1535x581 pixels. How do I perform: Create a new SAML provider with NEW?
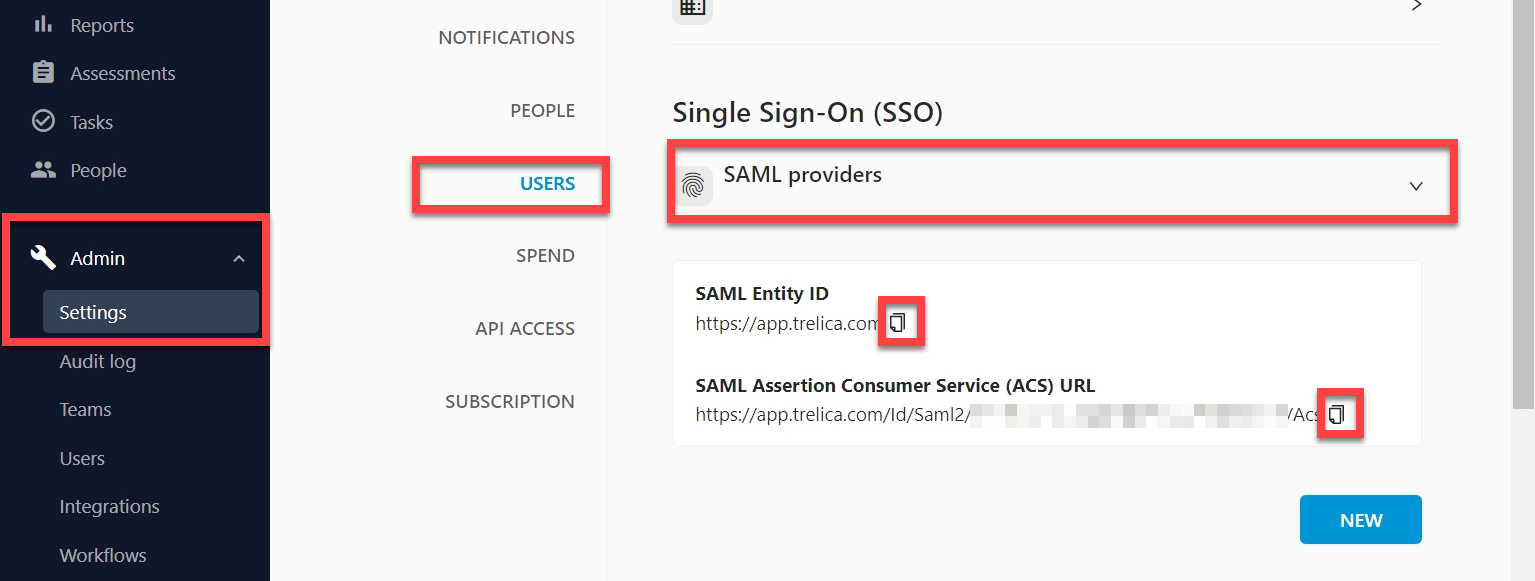click(1361, 520)
